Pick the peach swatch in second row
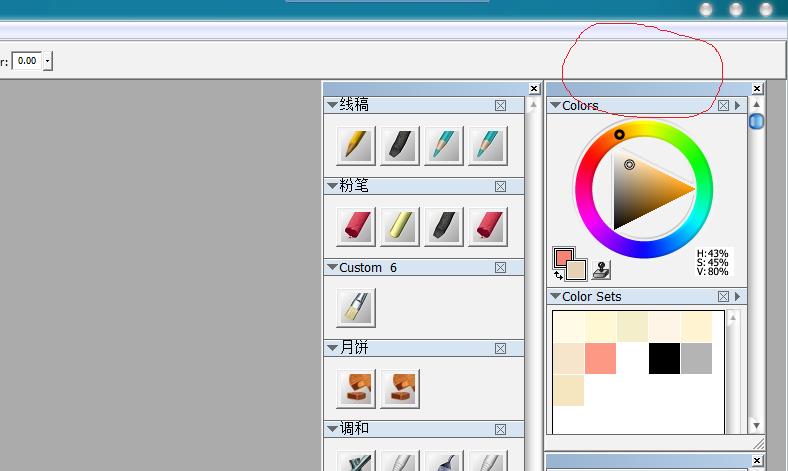 point(569,358)
